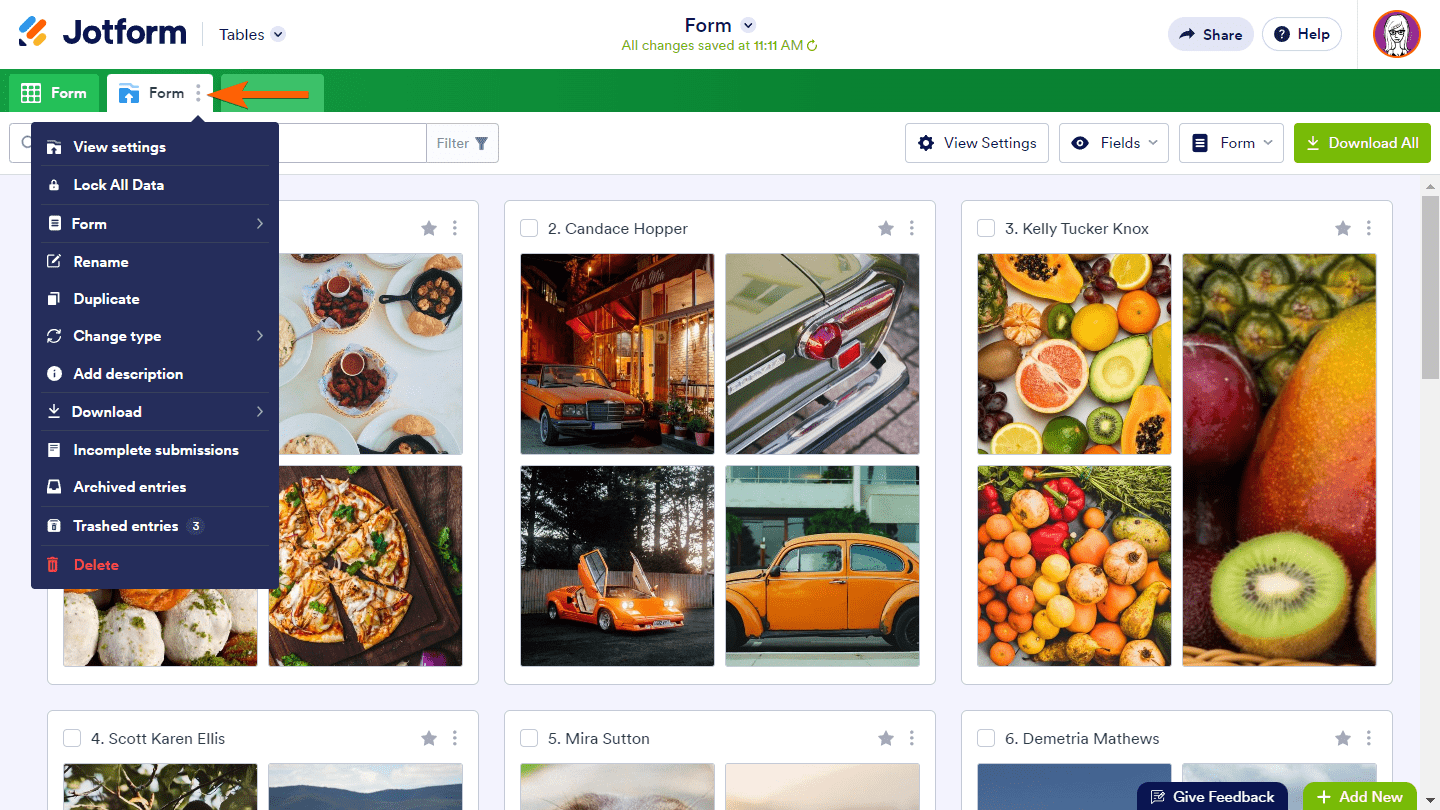Click the Download All button
This screenshot has height=810, width=1440.
pyautogui.click(x=1362, y=143)
